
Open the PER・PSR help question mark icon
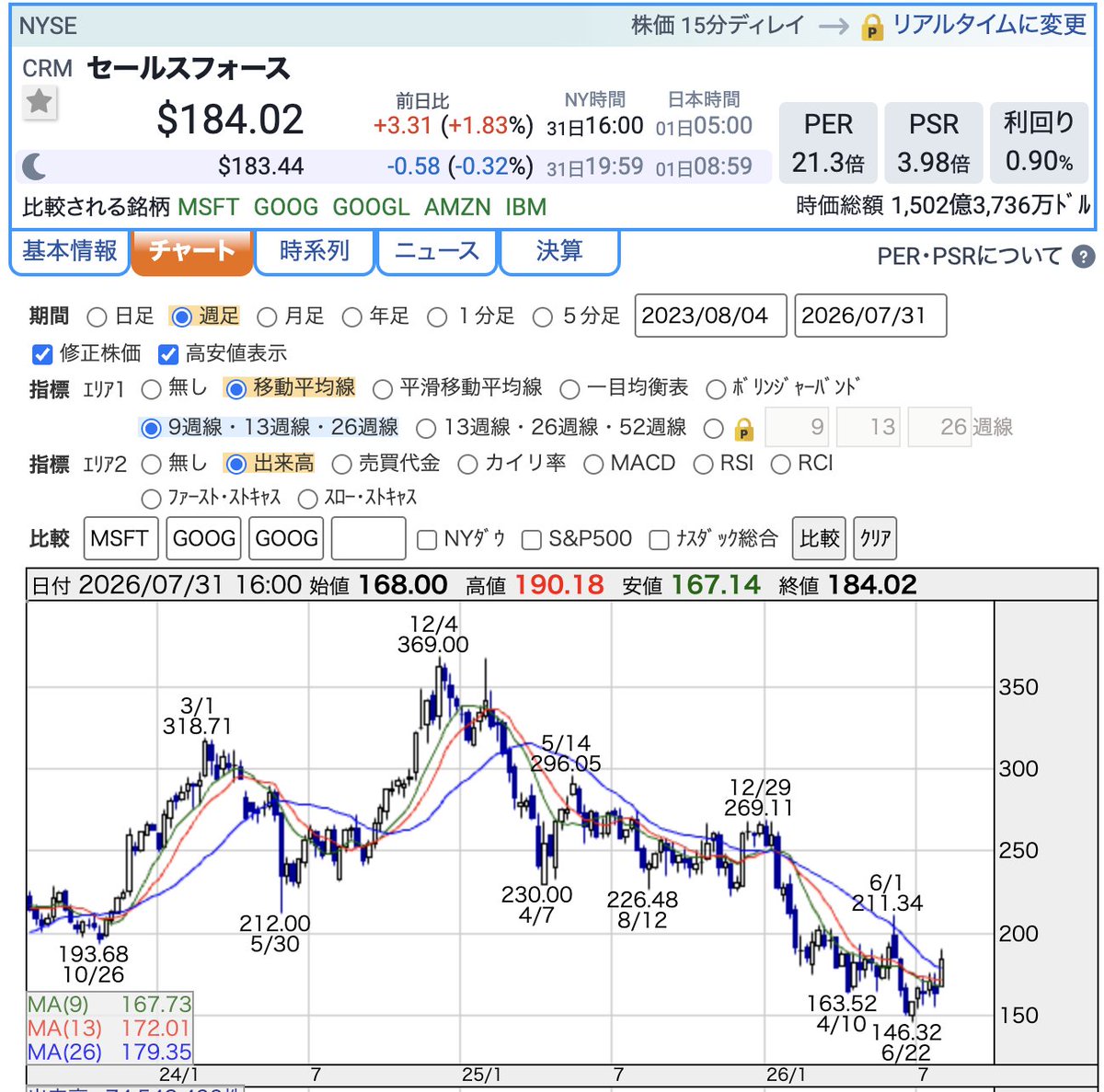coord(1084,257)
